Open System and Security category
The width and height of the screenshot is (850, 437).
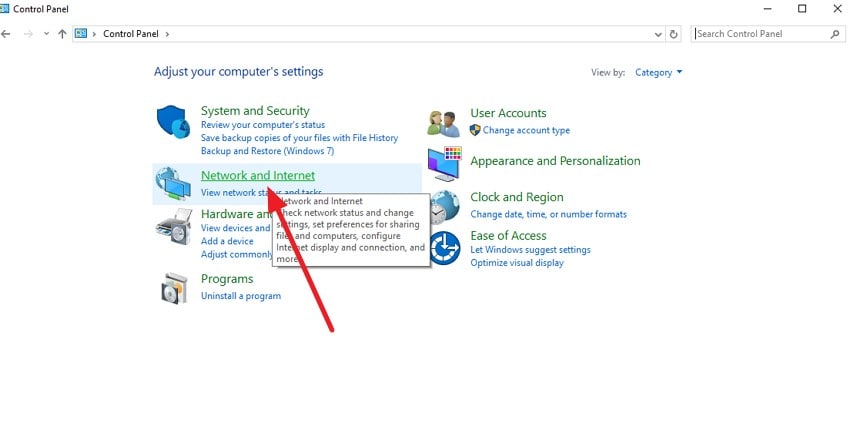tap(255, 111)
